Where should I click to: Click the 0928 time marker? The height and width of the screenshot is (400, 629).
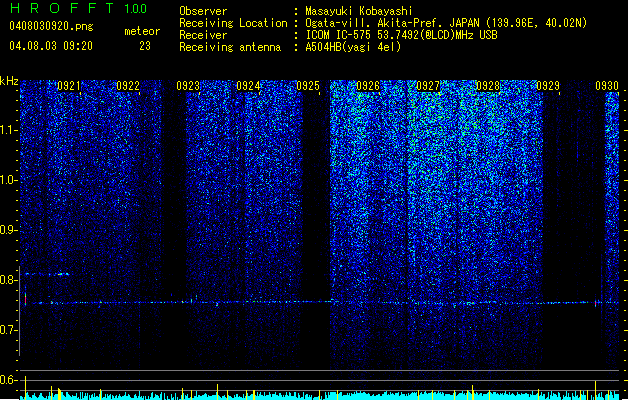coord(488,85)
